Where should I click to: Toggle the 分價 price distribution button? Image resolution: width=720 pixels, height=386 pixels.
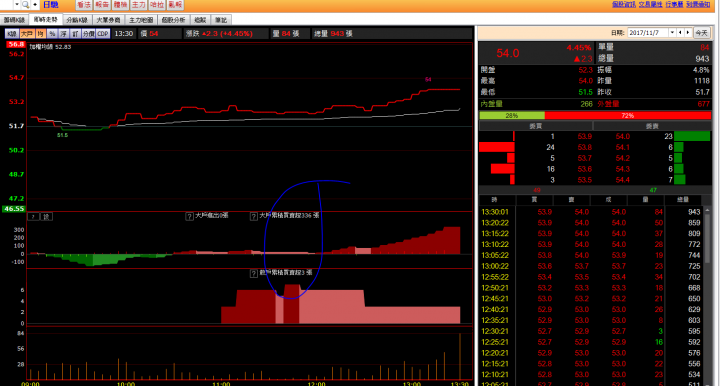click(x=88, y=34)
